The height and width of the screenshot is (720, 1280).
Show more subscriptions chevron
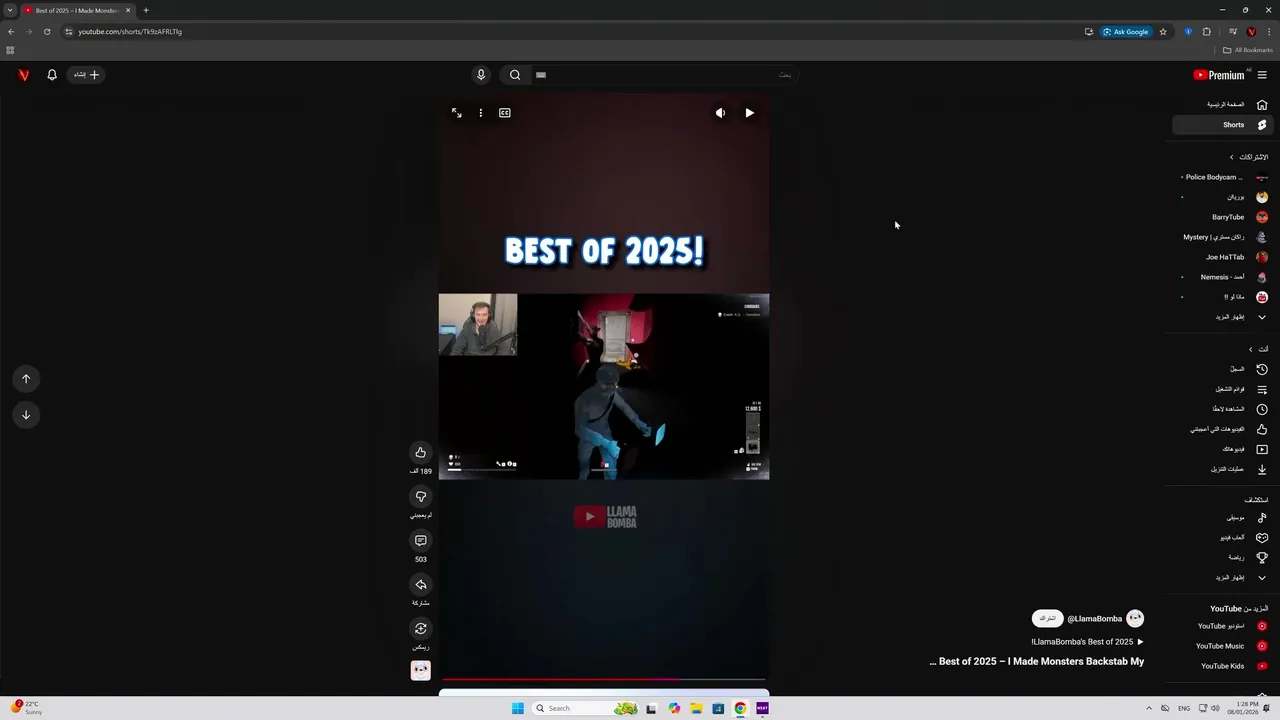1262,317
